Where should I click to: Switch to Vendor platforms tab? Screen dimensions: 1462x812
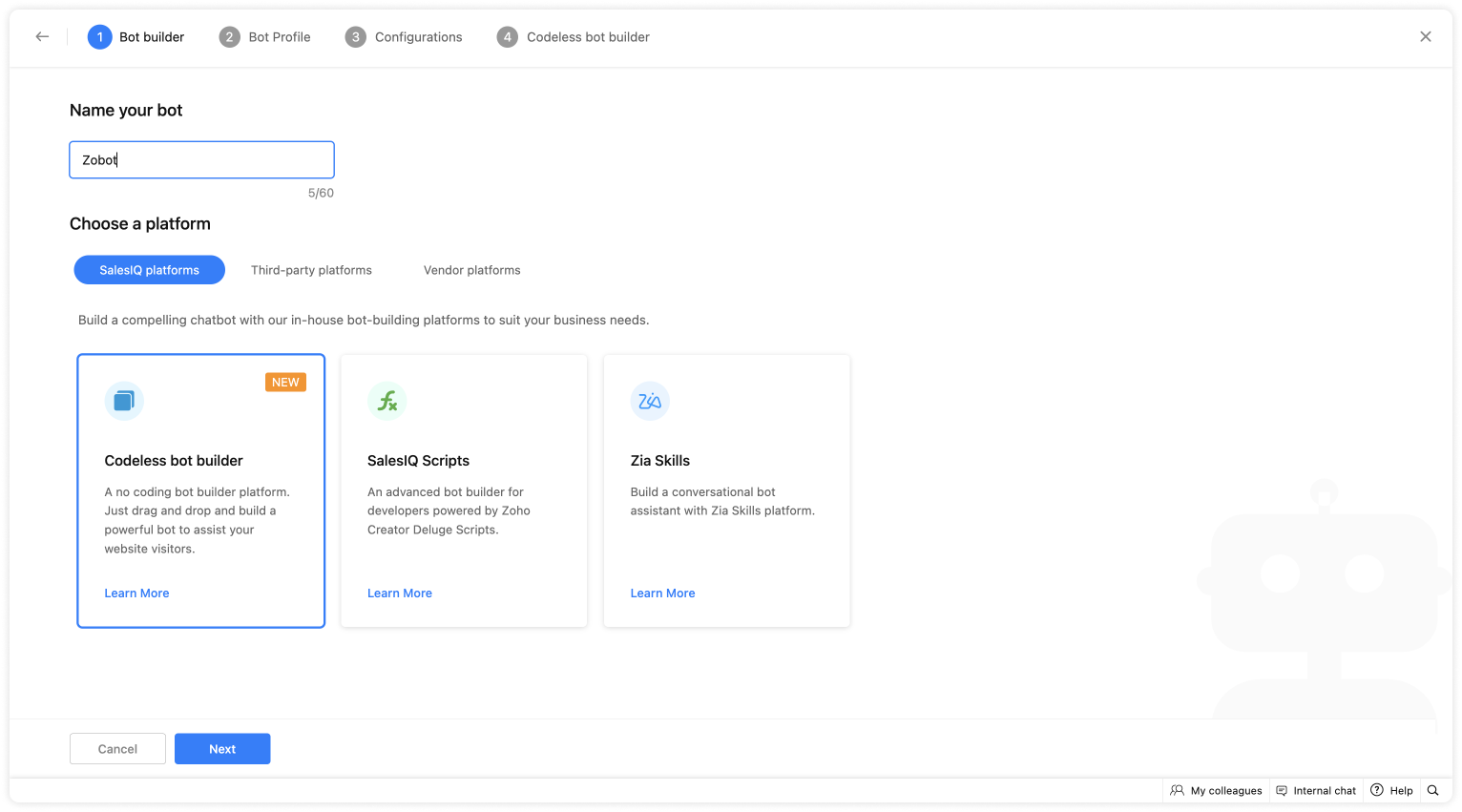pos(472,270)
